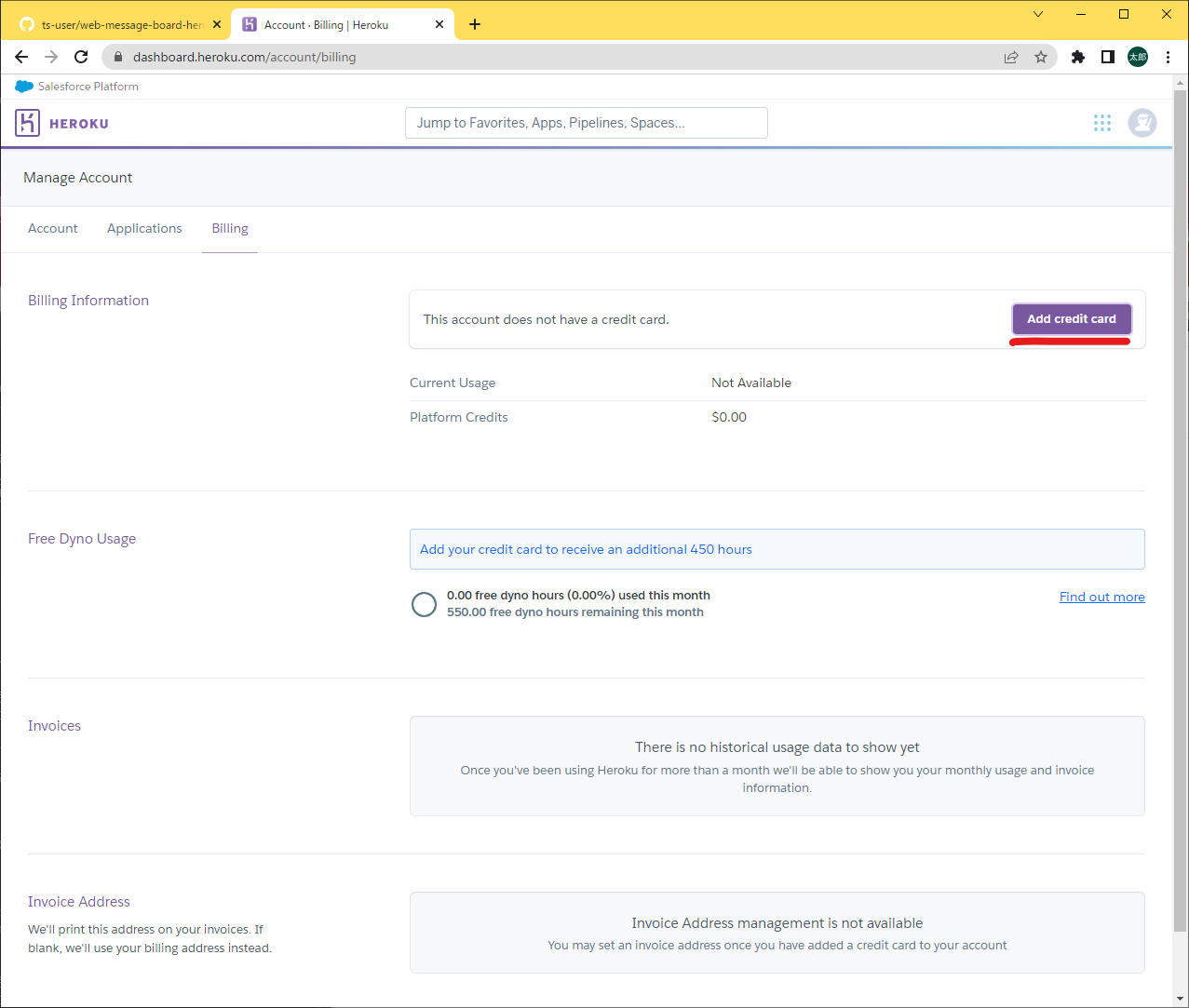Close the ts-user GitHub tab
This screenshot has width=1189, height=1008.
click(x=217, y=25)
